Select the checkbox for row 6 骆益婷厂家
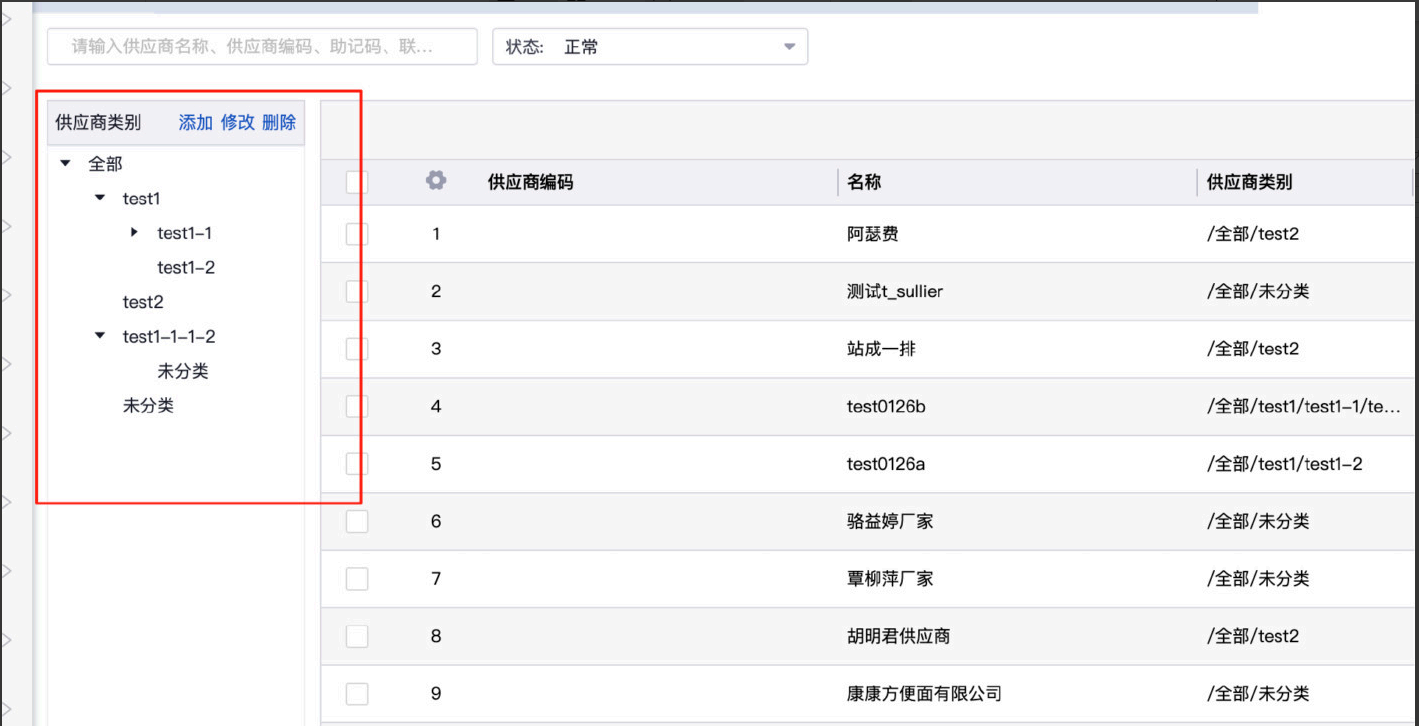Image resolution: width=1419 pixels, height=726 pixels. click(357, 521)
